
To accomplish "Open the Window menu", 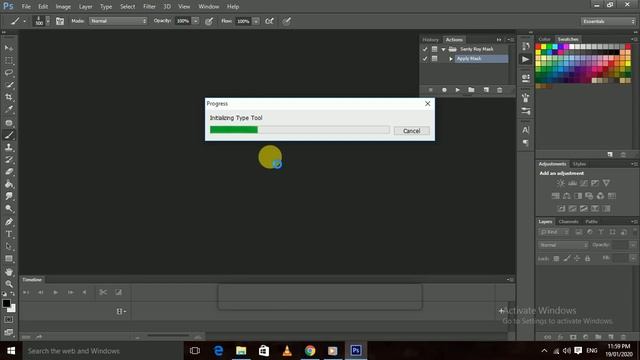I will click(x=209, y=7).
